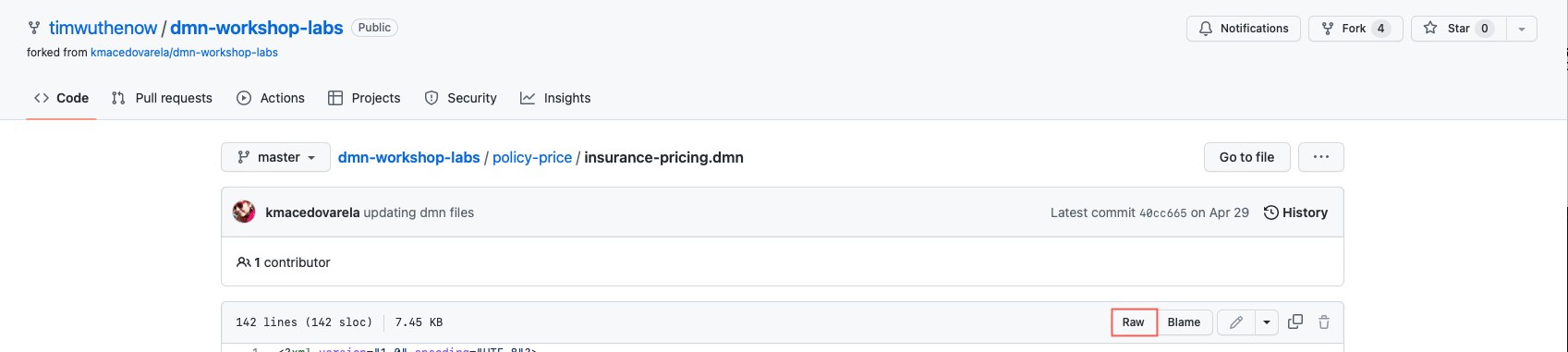This screenshot has width=1568, height=352.
Task: Open the star lists dropdown arrow
Action: 1522,29
